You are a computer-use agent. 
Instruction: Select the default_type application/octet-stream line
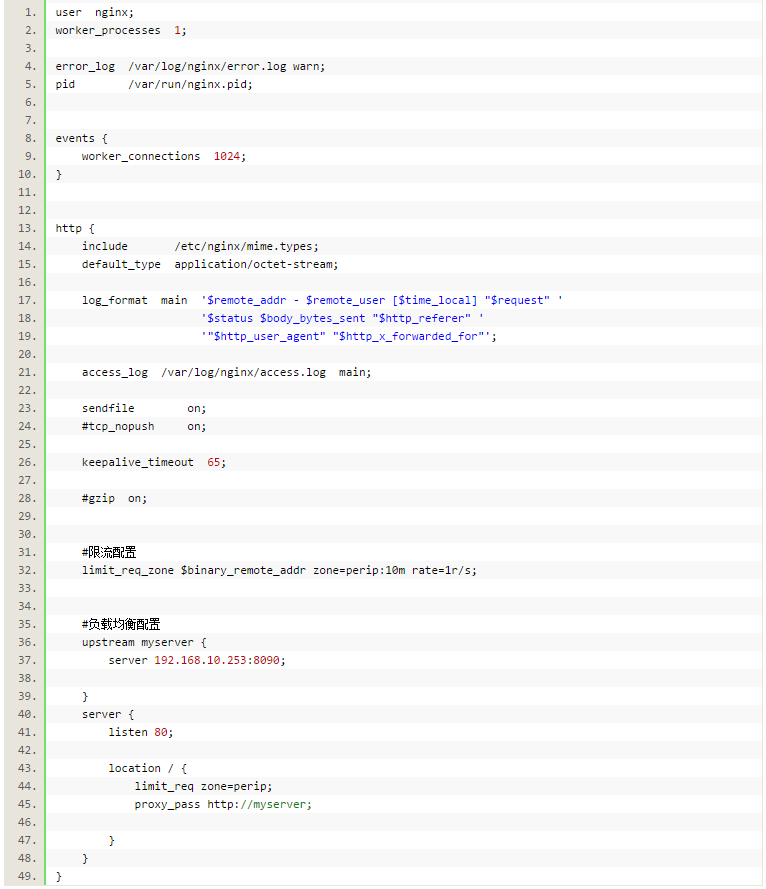(210, 265)
